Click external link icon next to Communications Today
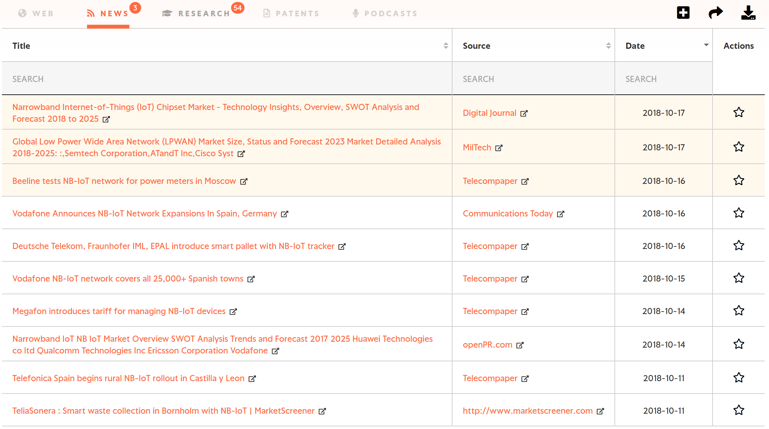This screenshot has height=429, width=769. coord(561,214)
